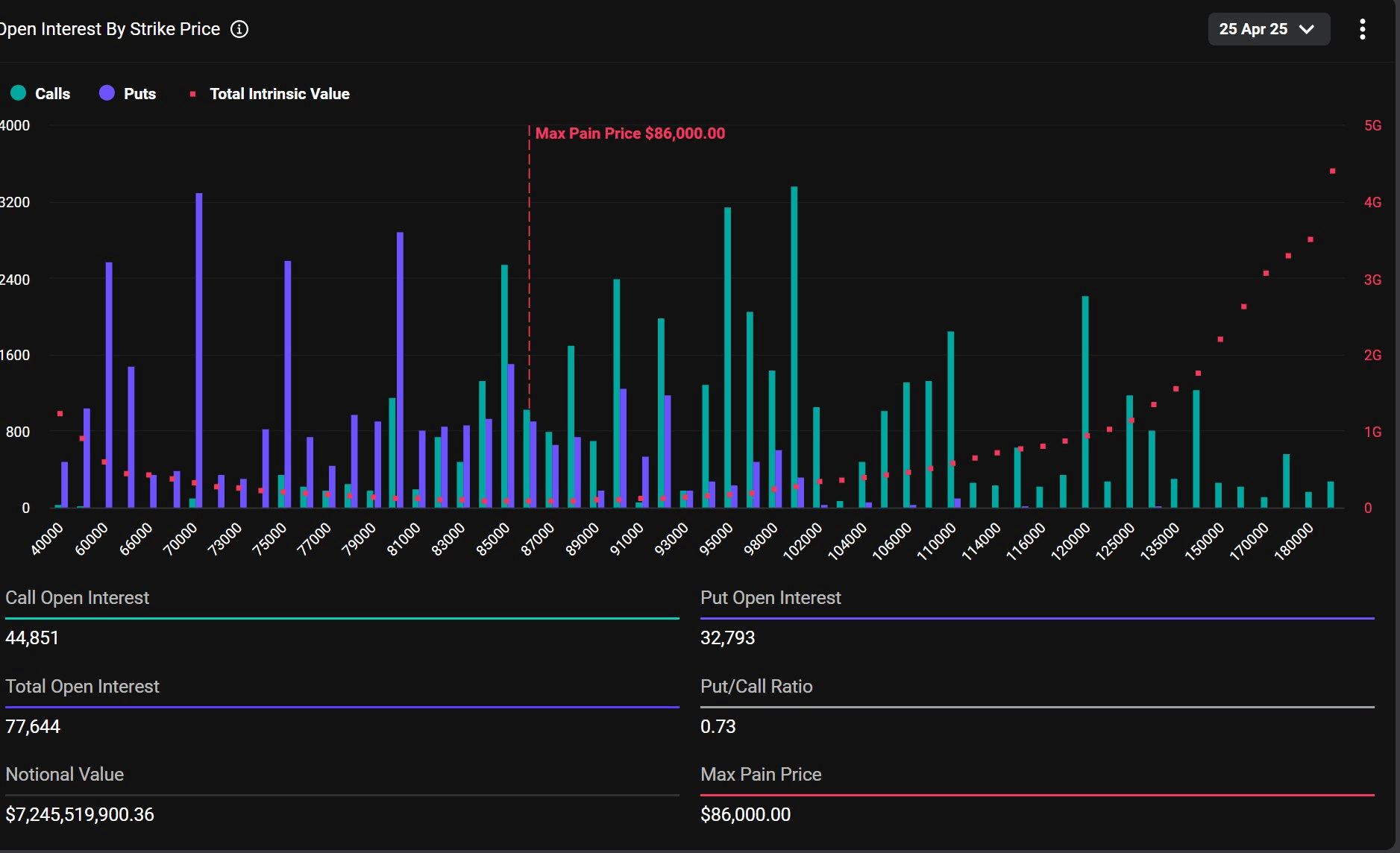Click the highest red intrinsic value dot
Screen dimensions: 1400x853
tap(1333, 171)
